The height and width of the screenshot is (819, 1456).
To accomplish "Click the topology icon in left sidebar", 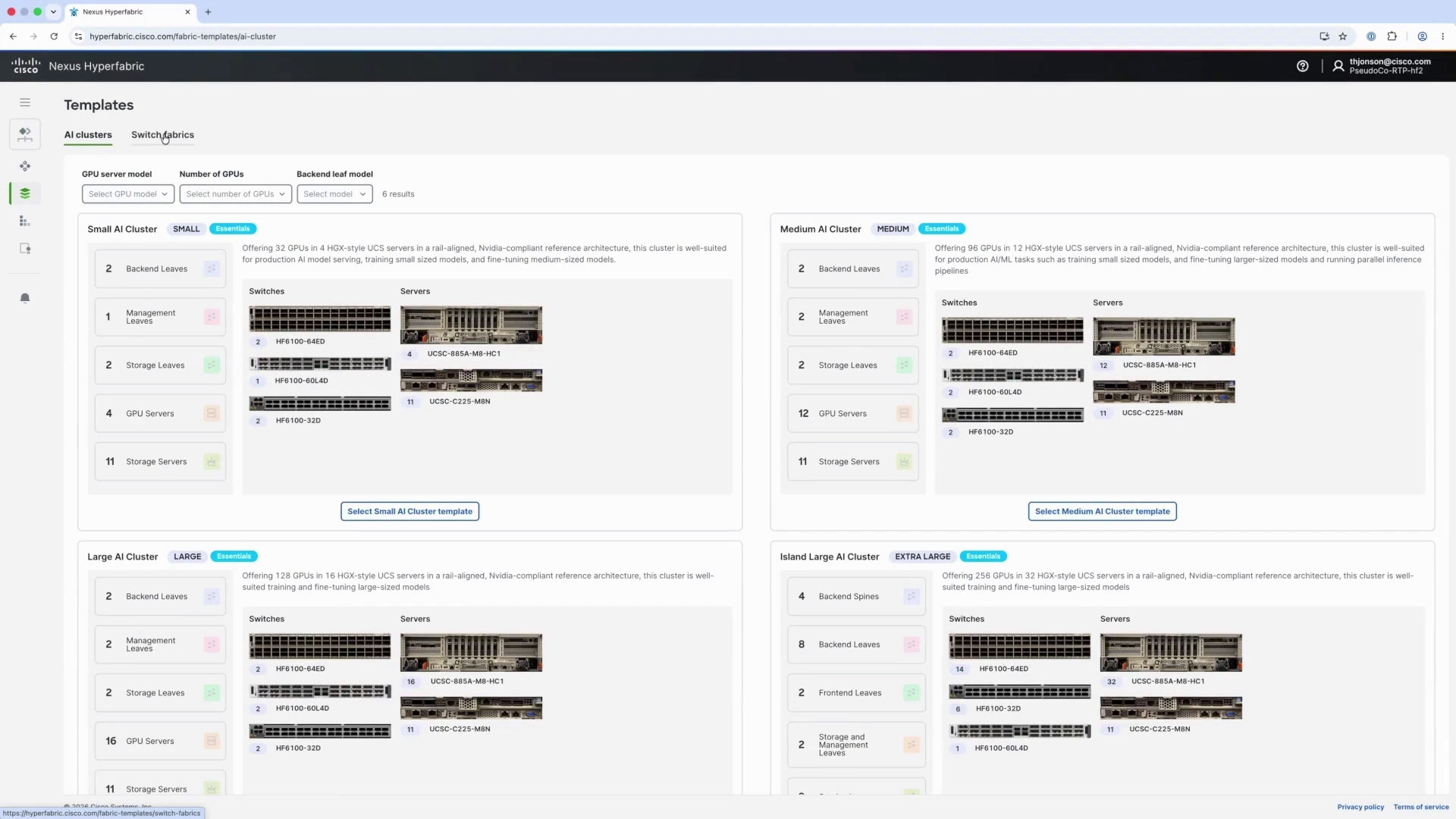I will (x=25, y=134).
